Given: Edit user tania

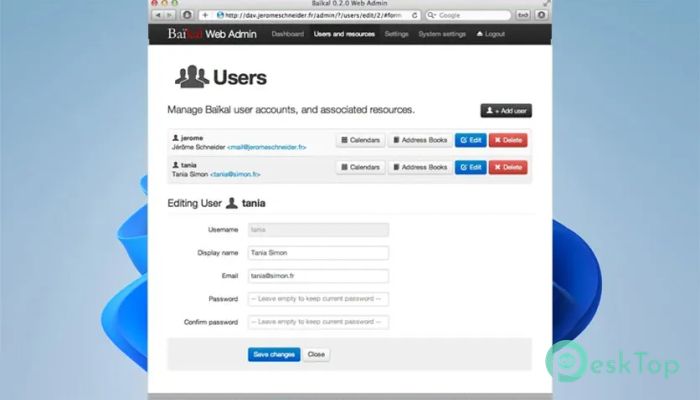Looking at the screenshot, I should click(x=471, y=167).
